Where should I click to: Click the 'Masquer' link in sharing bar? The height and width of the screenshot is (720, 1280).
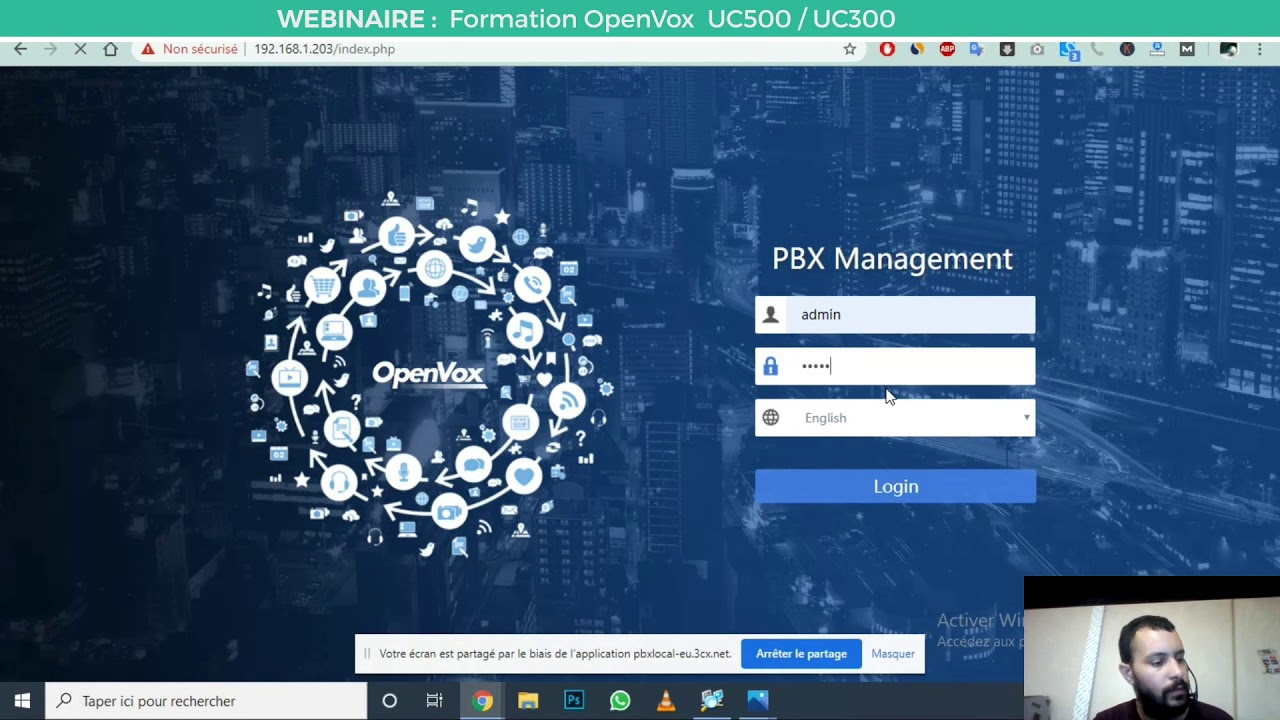coord(893,654)
